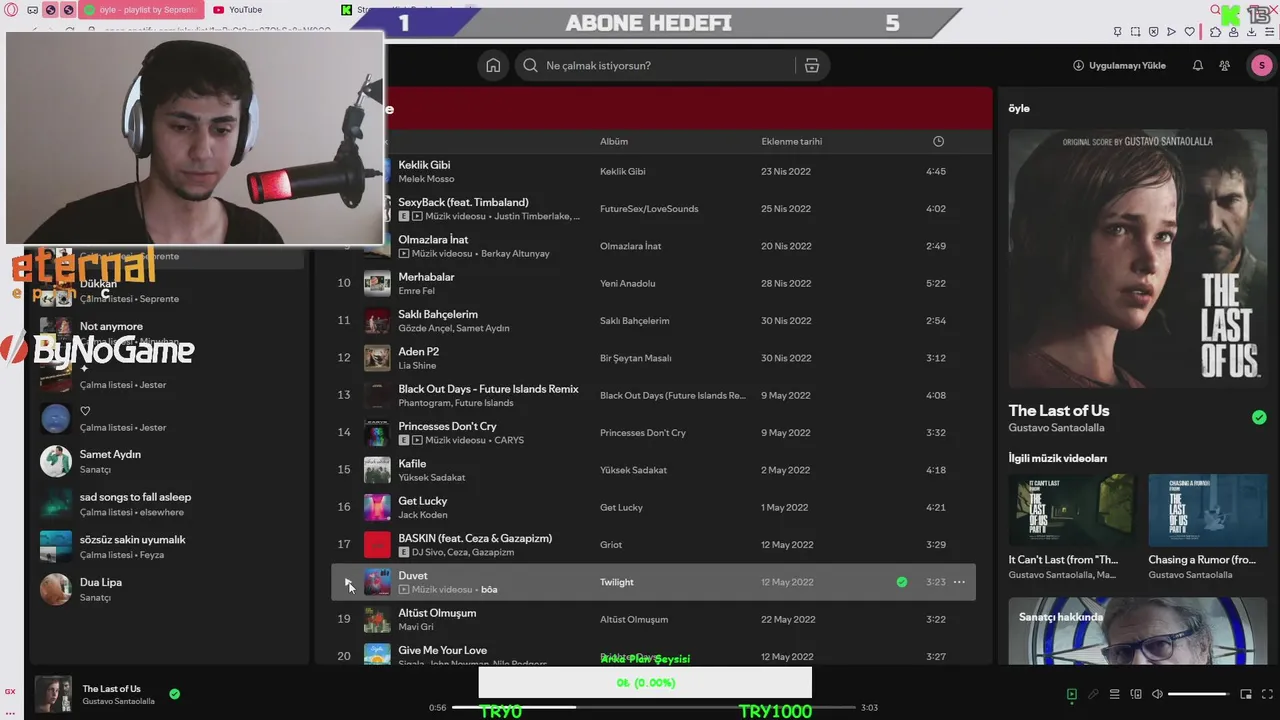This screenshot has height=720, width=1280.
Task: Open the Samet Aydın artist in library
Action: click(167, 461)
